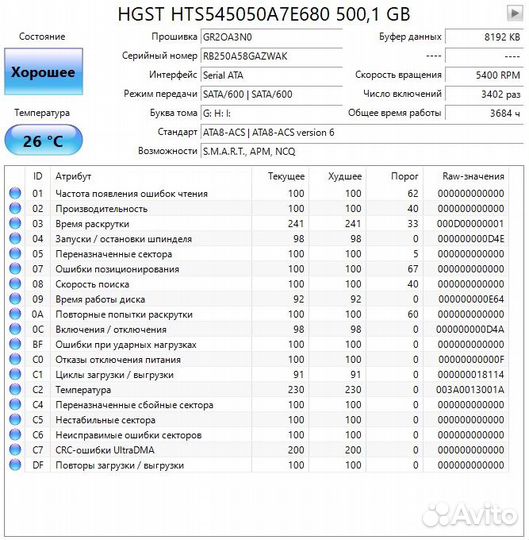
Task: Select row Запуски / остановки шпинделя
Action: [257, 239]
